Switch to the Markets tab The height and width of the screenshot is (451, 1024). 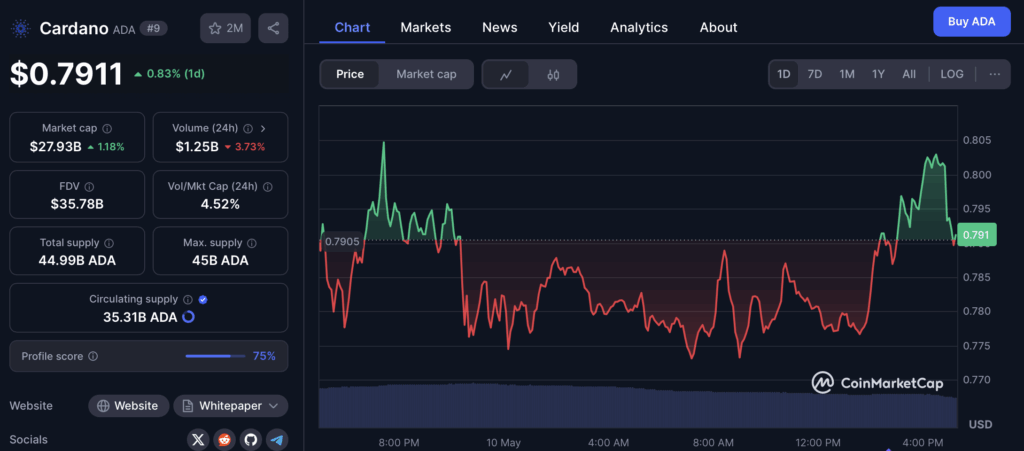click(x=426, y=27)
